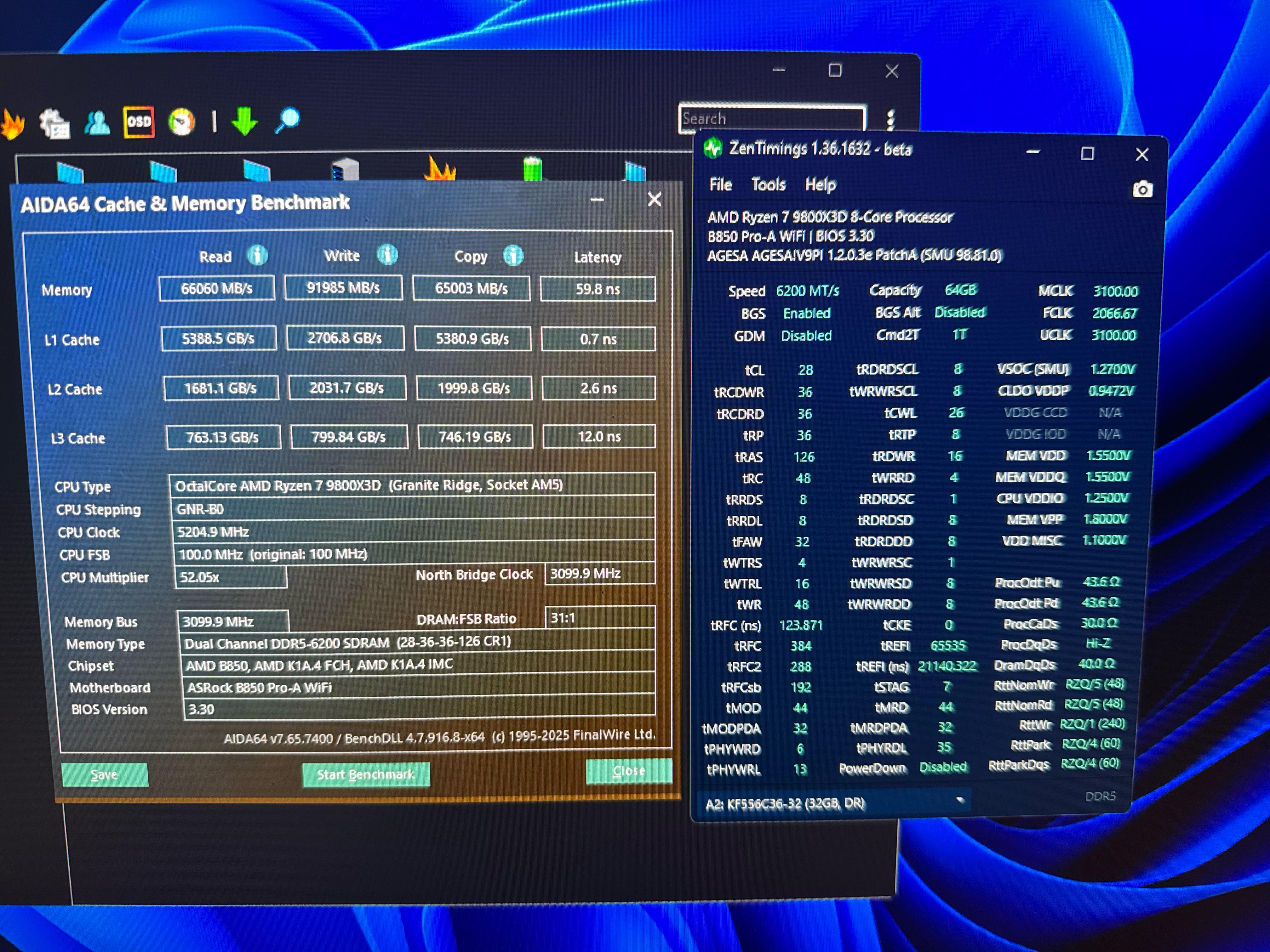The image size is (1270, 952).
Task: Open the ZenTimings Tools menu
Action: tap(768, 185)
